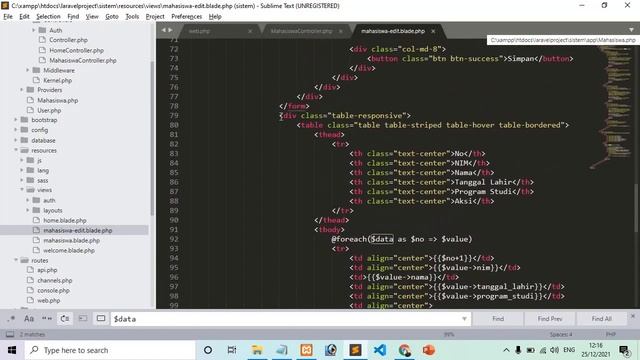Close the find panel
Screen dimensions: 640x360
[633, 316]
